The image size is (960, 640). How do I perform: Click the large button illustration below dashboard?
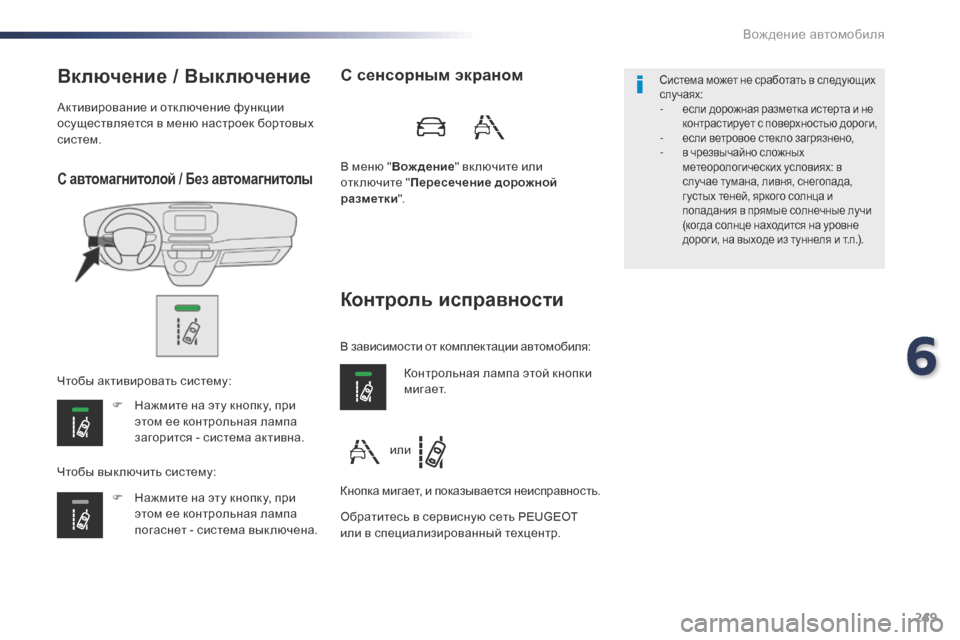[187, 326]
